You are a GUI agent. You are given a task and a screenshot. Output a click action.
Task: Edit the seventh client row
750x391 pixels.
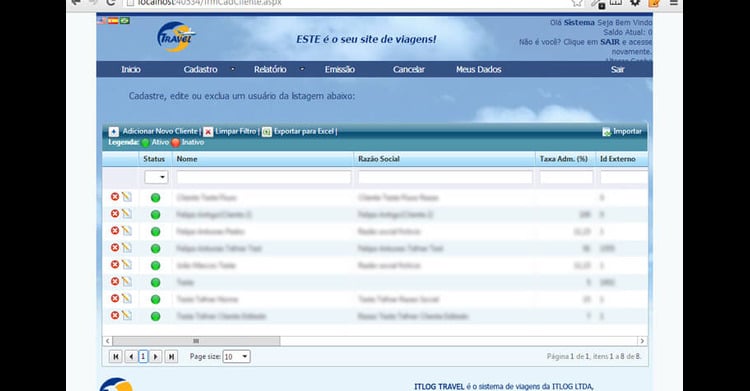coord(126,299)
